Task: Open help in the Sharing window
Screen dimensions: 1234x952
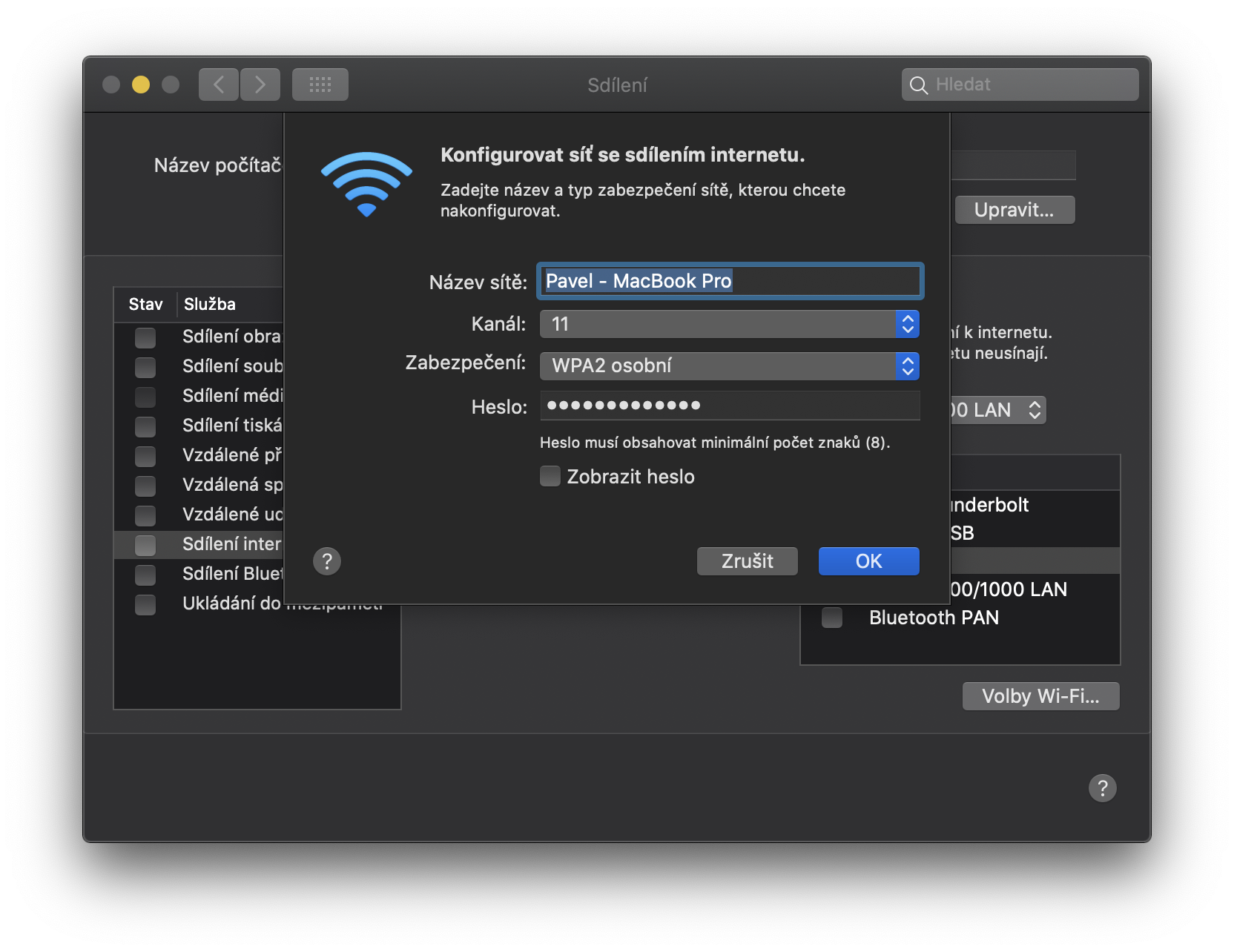Action: click(1102, 788)
